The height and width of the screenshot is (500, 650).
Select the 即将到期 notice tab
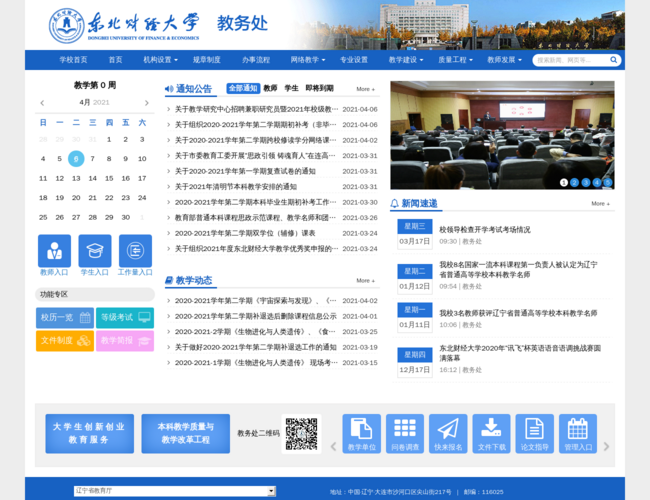(319, 88)
